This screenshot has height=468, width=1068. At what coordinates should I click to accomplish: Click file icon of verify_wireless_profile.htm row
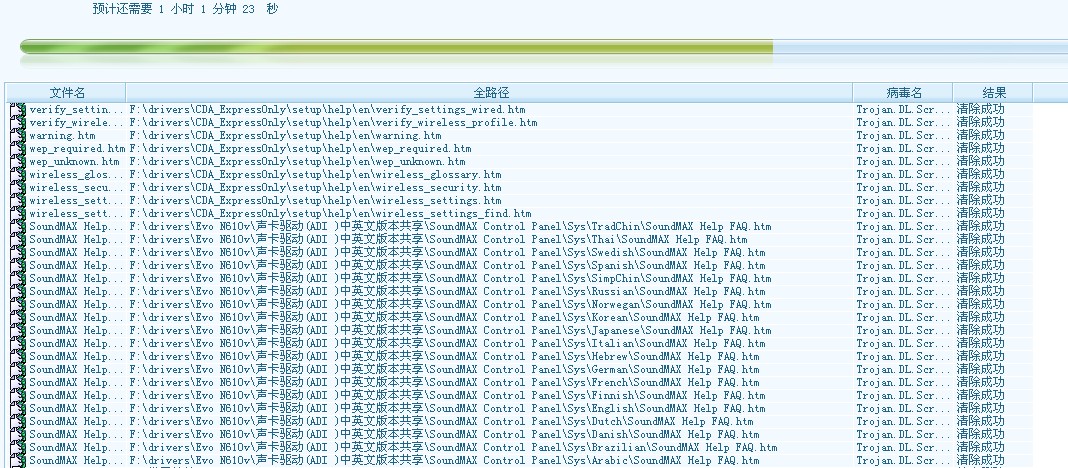18,123
